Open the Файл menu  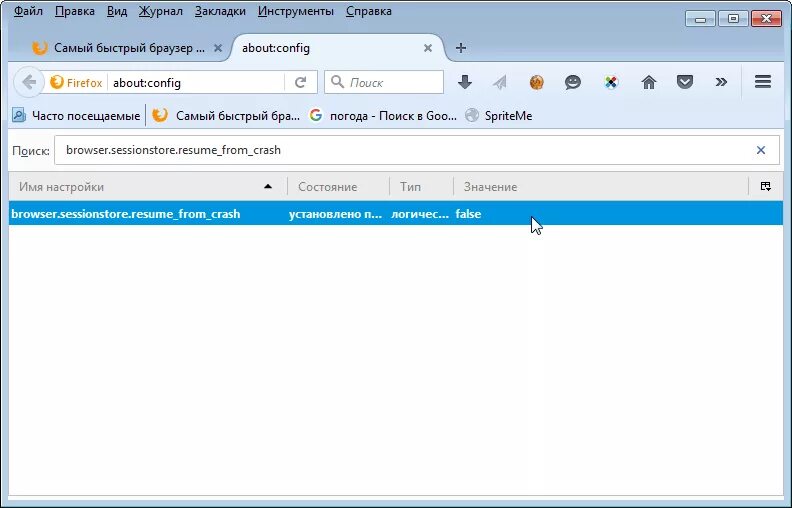(x=28, y=11)
